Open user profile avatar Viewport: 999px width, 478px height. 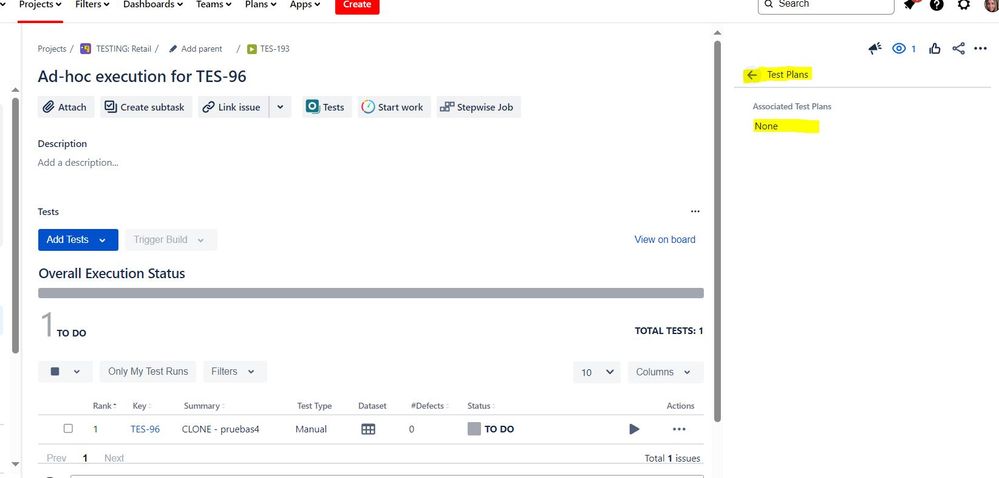tap(991, 4)
